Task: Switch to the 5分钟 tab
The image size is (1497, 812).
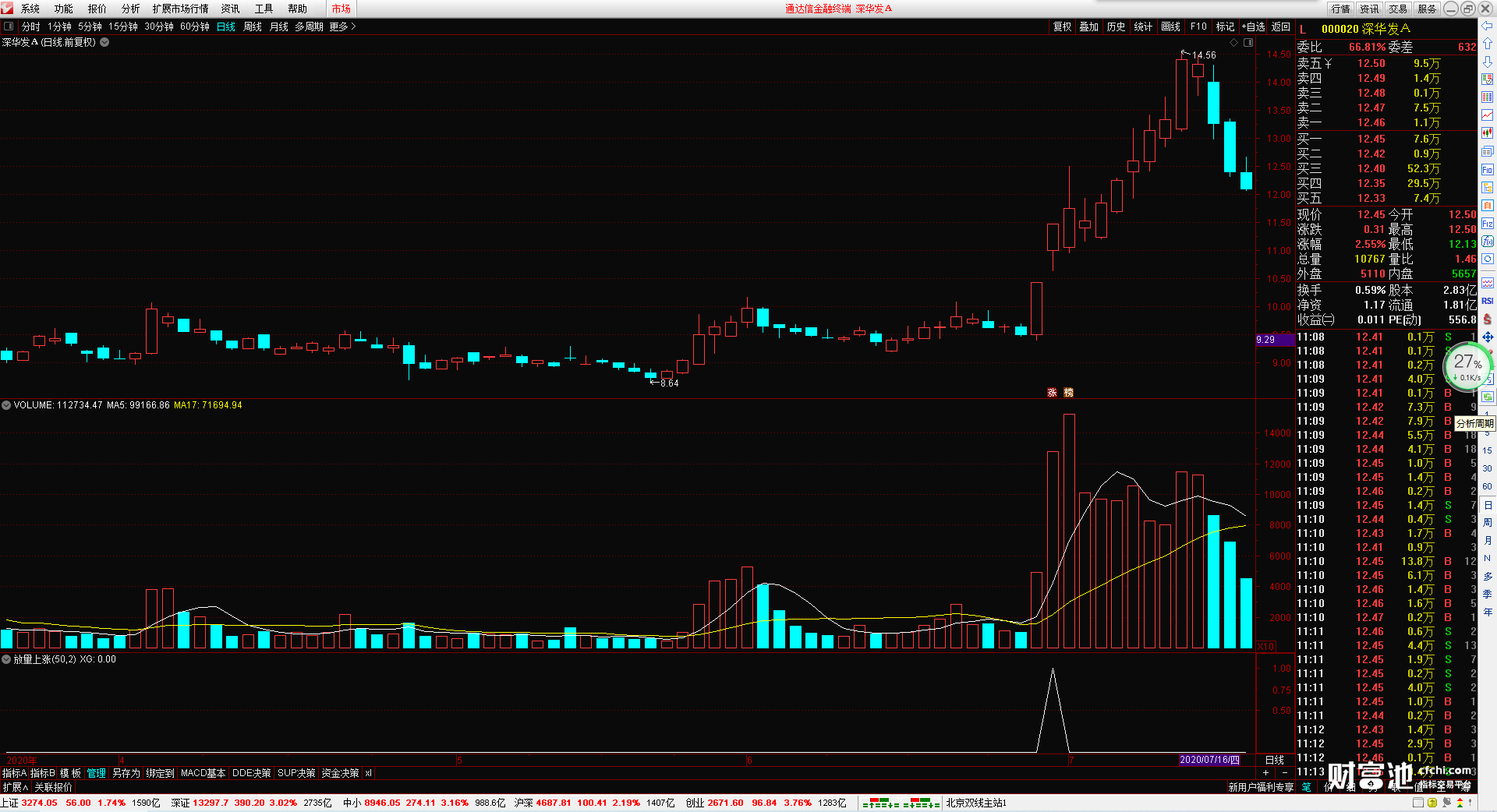Action: point(90,26)
